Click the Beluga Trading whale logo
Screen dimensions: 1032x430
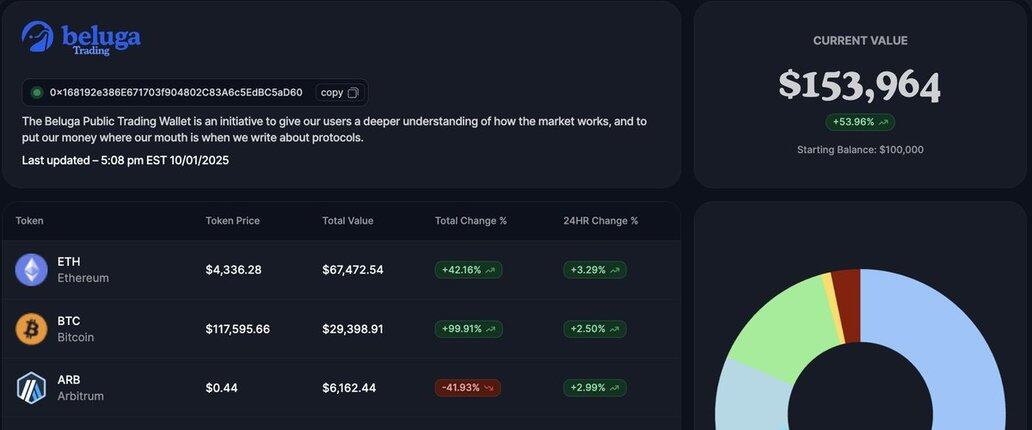pos(38,38)
